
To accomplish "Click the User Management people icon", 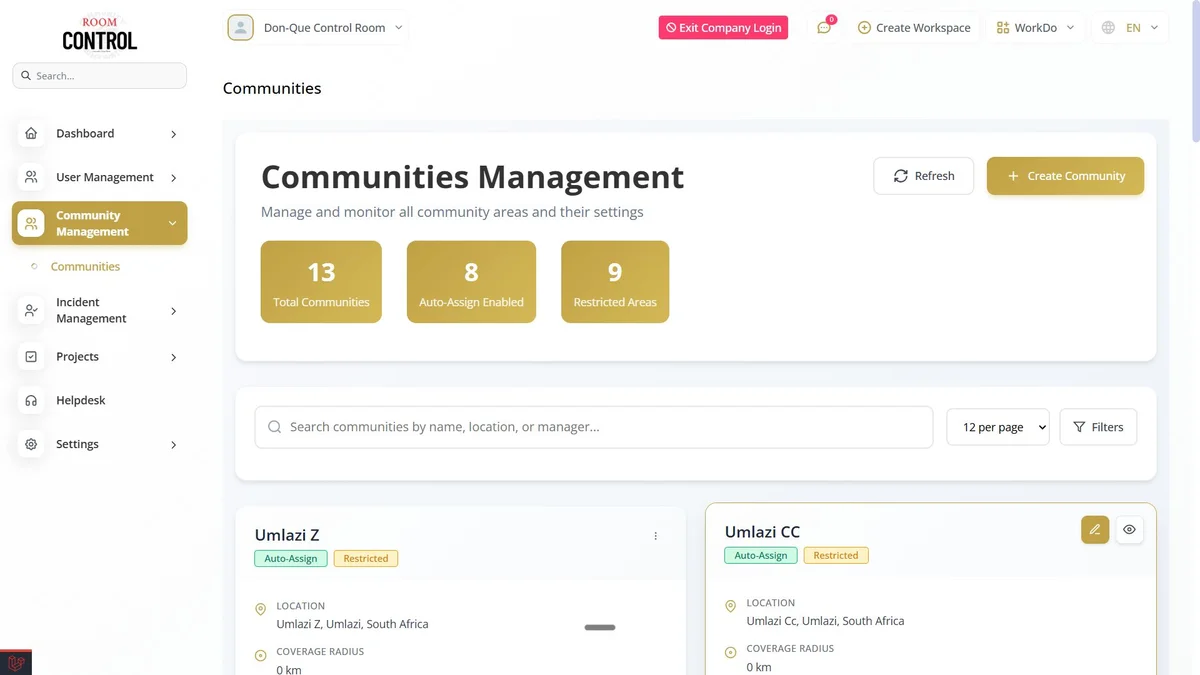I will pos(31,177).
